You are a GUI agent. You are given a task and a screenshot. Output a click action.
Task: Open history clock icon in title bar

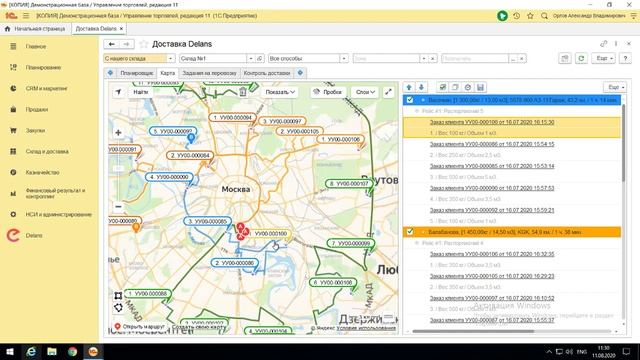point(517,16)
